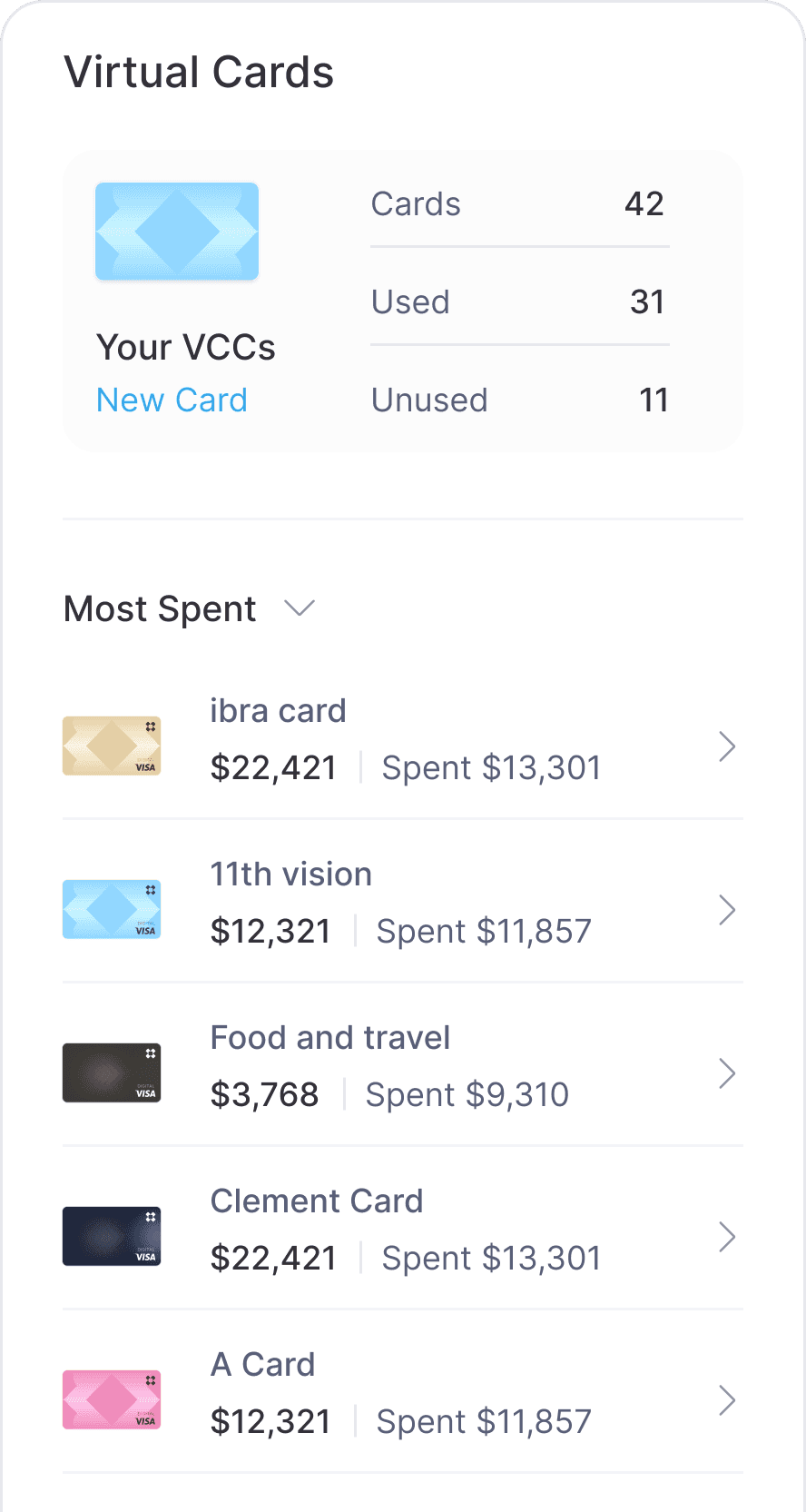The height and width of the screenshot is (1512, 806).
Task: Select the ibra card title
Action: (278, 711)
